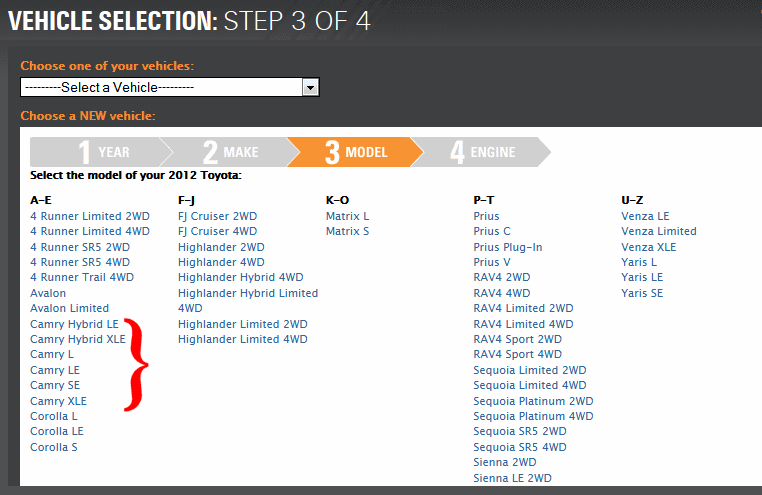The image size is (762, 495).
Task: Select Highlander Hybrid 4WD
Action: [x=240, y=277]
